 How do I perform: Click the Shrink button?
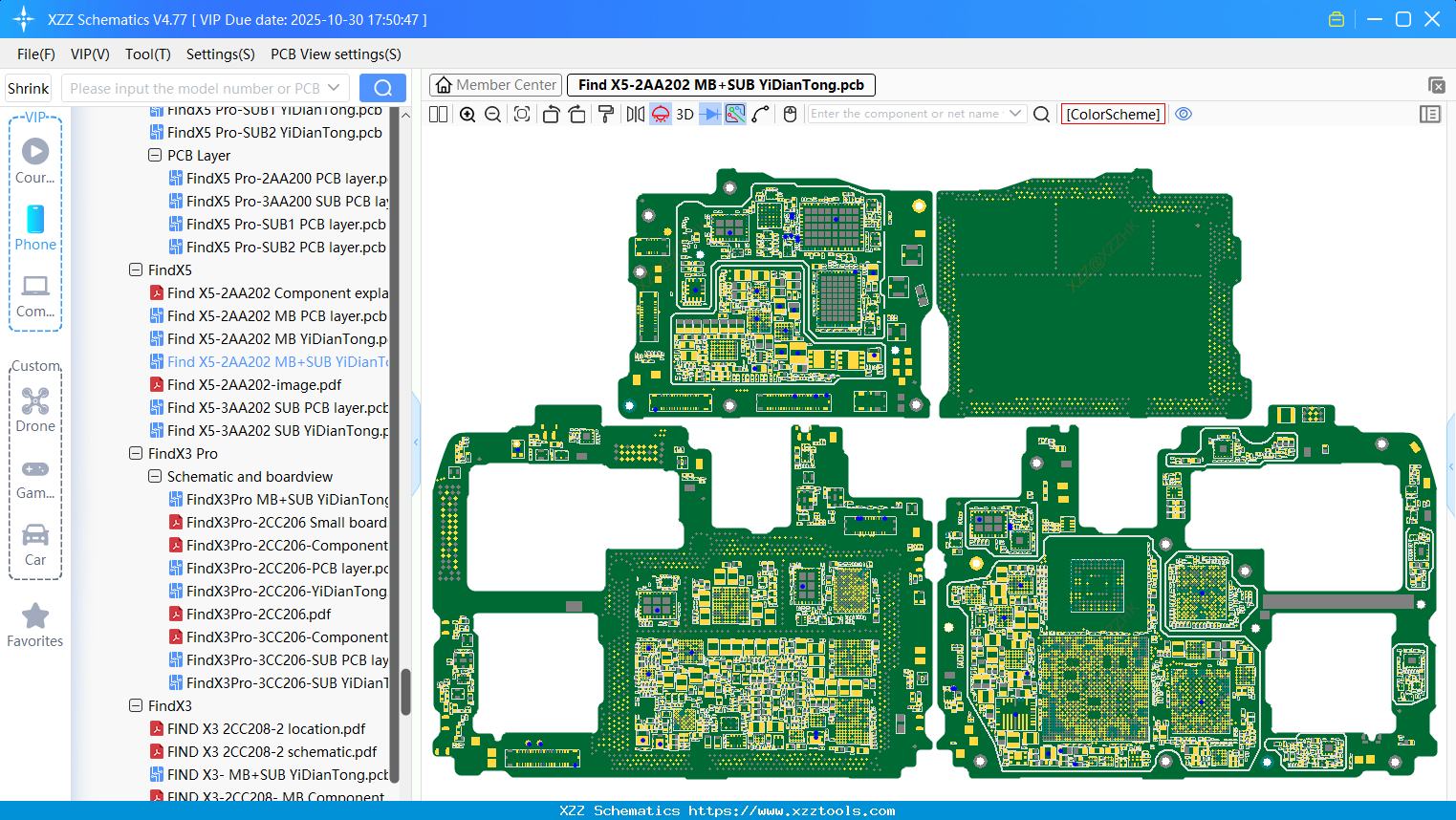point(28,88)
